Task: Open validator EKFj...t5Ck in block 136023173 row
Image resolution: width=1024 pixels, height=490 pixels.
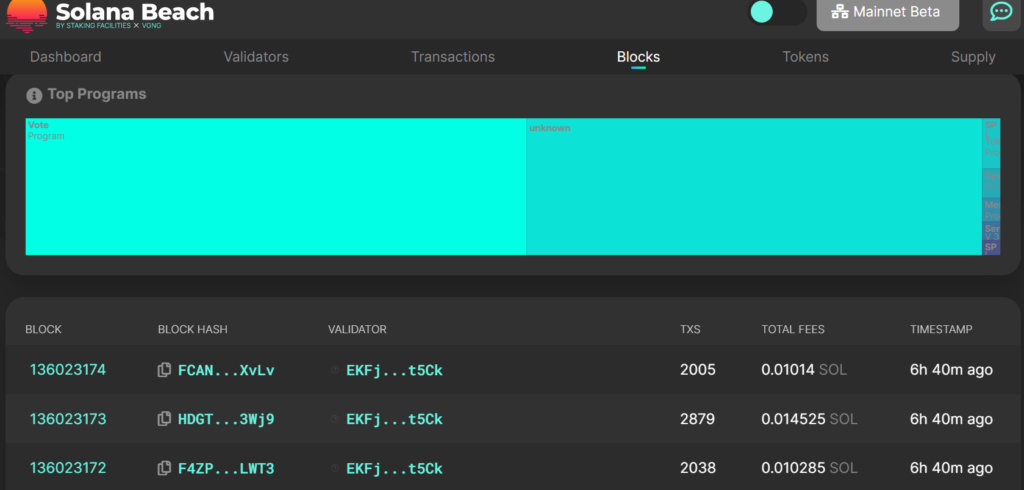Action: click(x=394, y=419)
